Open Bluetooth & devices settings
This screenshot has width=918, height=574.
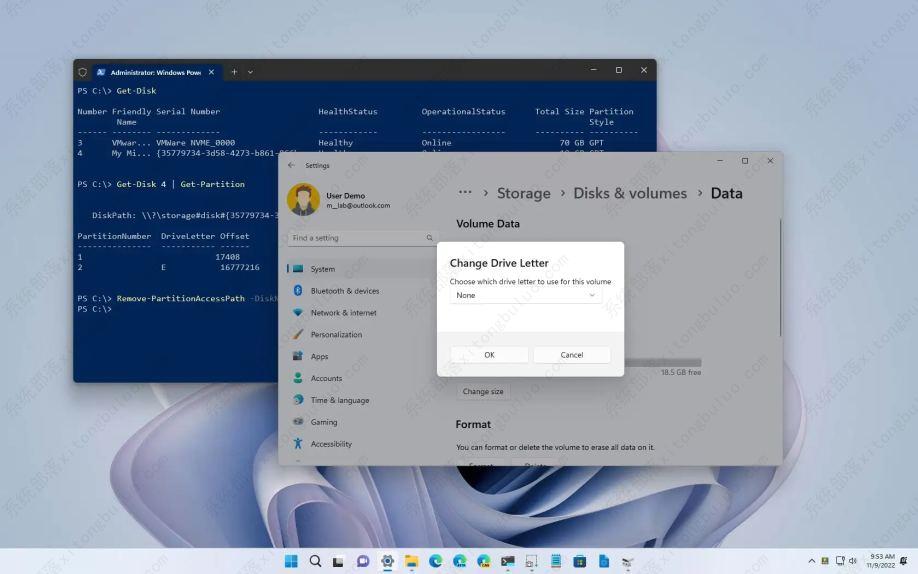coord(344,291)
